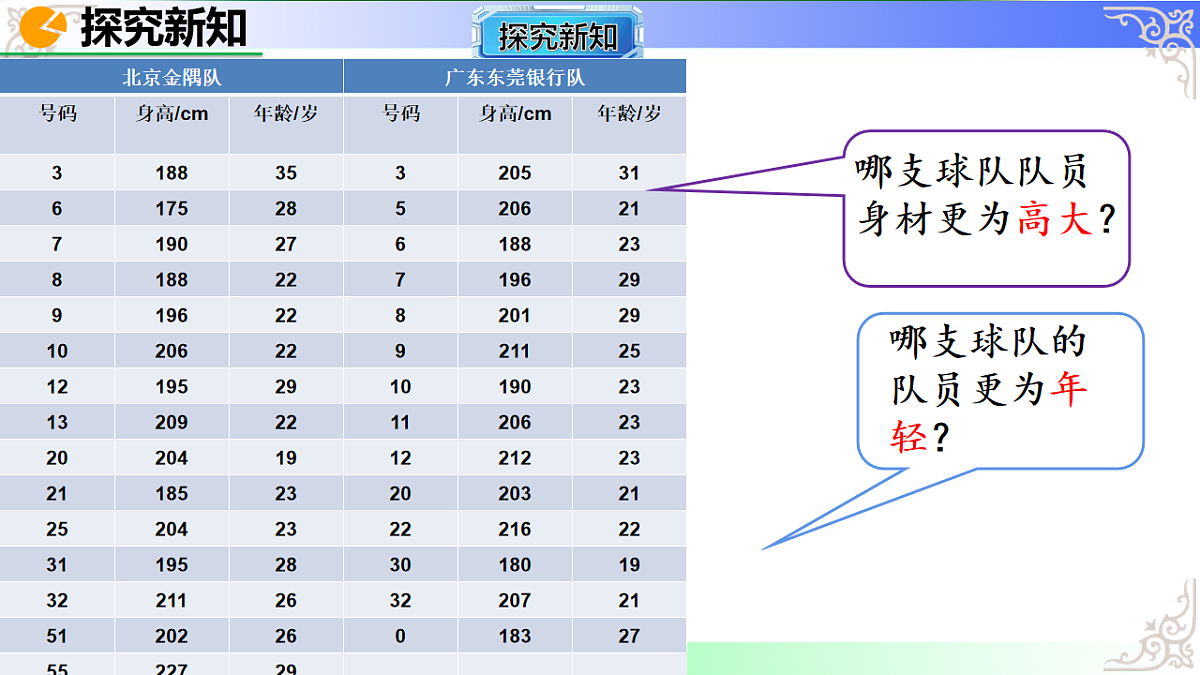Select the height cell 175
The image size is (1200, 675).
[x=172, y=209]
